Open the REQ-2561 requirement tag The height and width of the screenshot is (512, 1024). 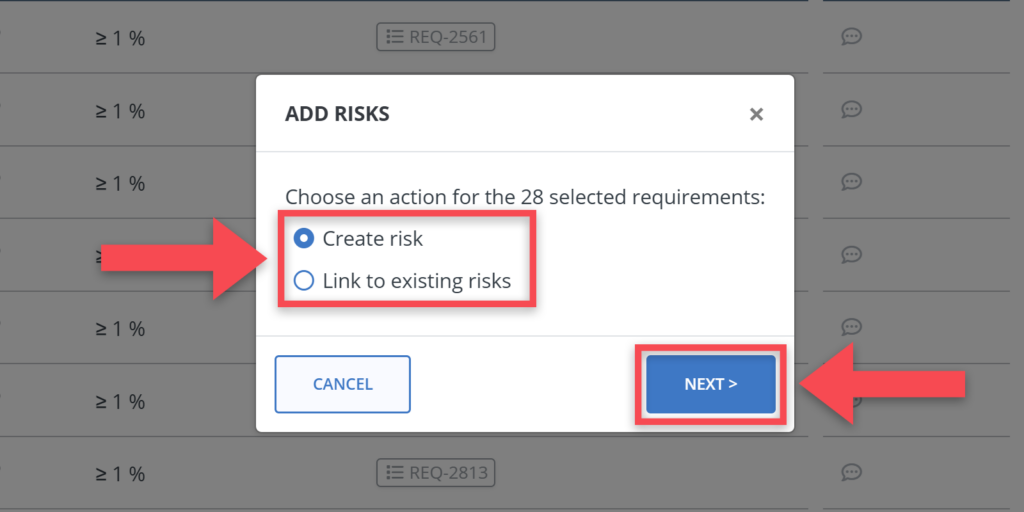point(436,38)
